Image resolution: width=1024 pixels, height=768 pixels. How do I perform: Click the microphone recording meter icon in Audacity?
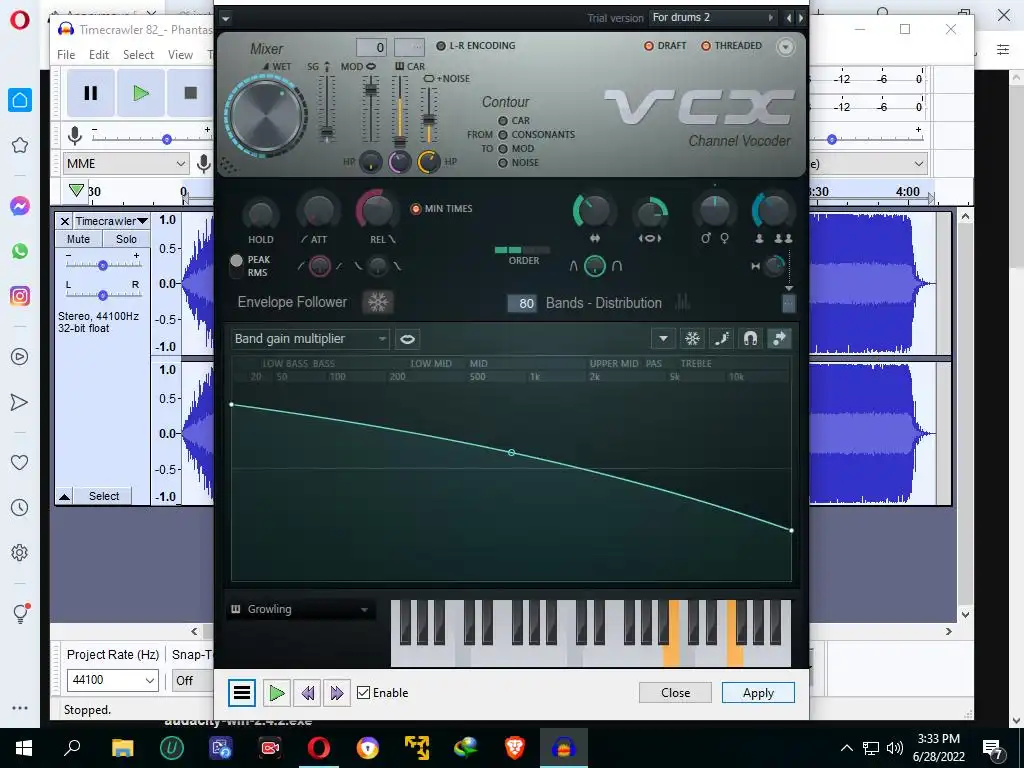click(x=75, y=135)
